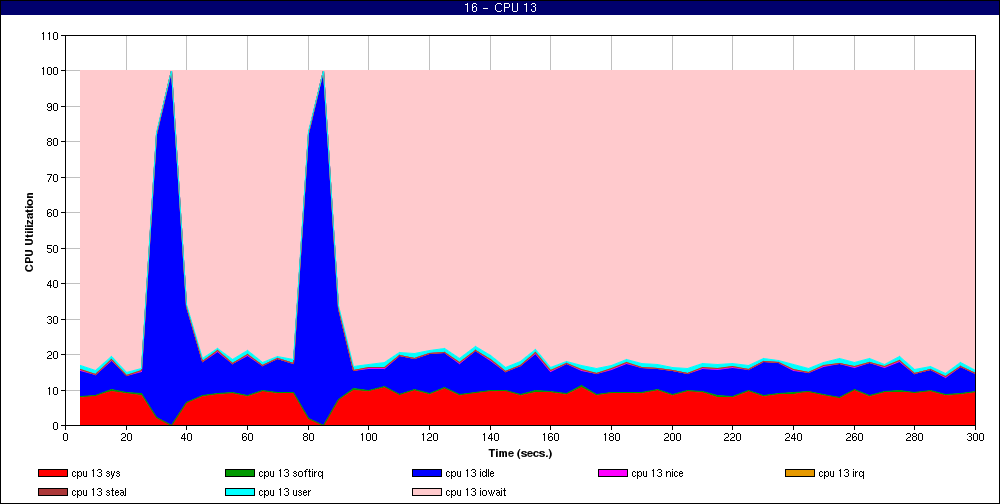
Task: Select the 'cpu 13 steal' legend label
Action: coord(99,493)
